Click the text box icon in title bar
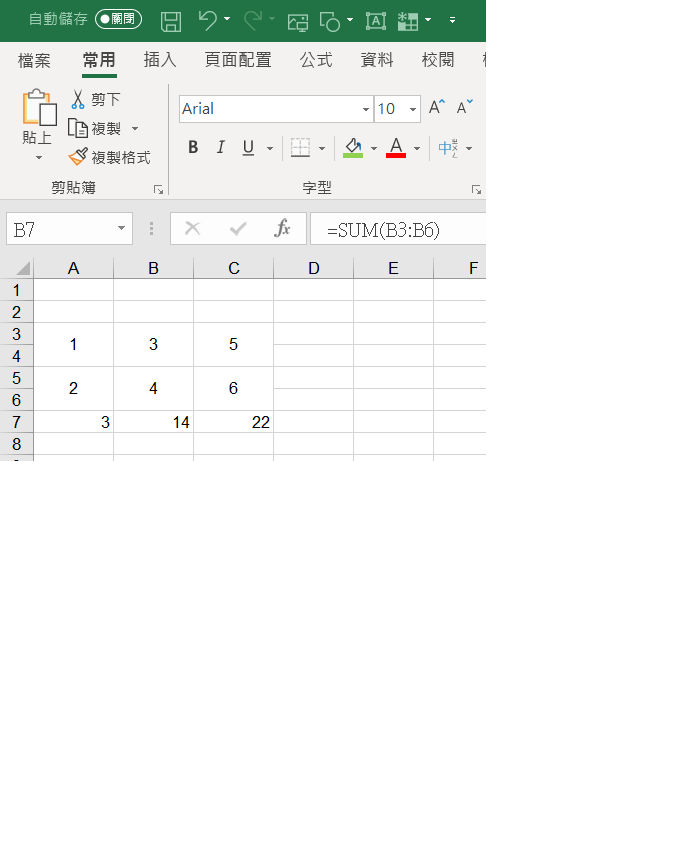The height and width of the screenshot is (843, 700). pos(376,21)
